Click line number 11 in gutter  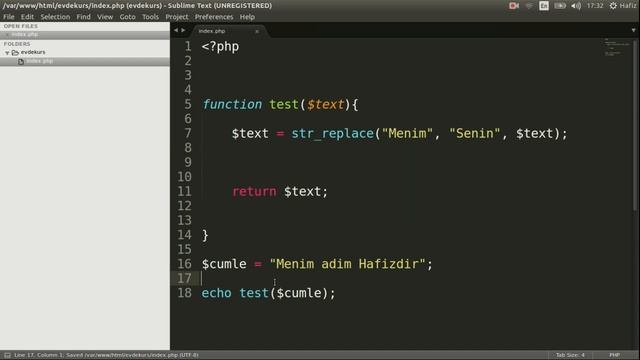click(x=184, y=191)
